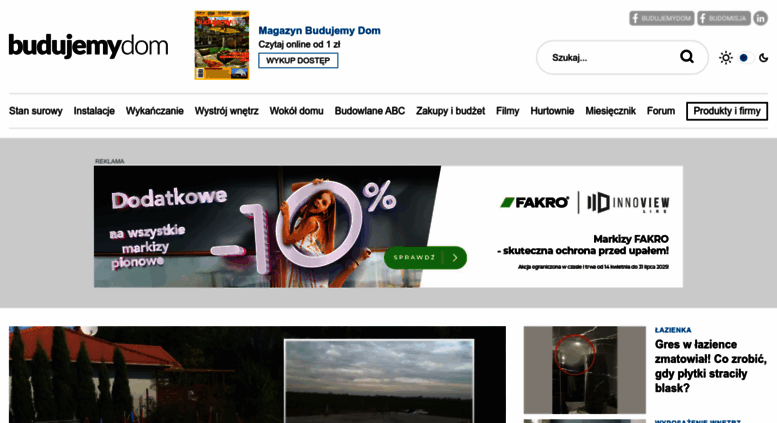This screenshot has height=423, width=777.
Task: Open the Markizy FAKRO ad text
Action: pyautogui.click(x=583, y=245)
